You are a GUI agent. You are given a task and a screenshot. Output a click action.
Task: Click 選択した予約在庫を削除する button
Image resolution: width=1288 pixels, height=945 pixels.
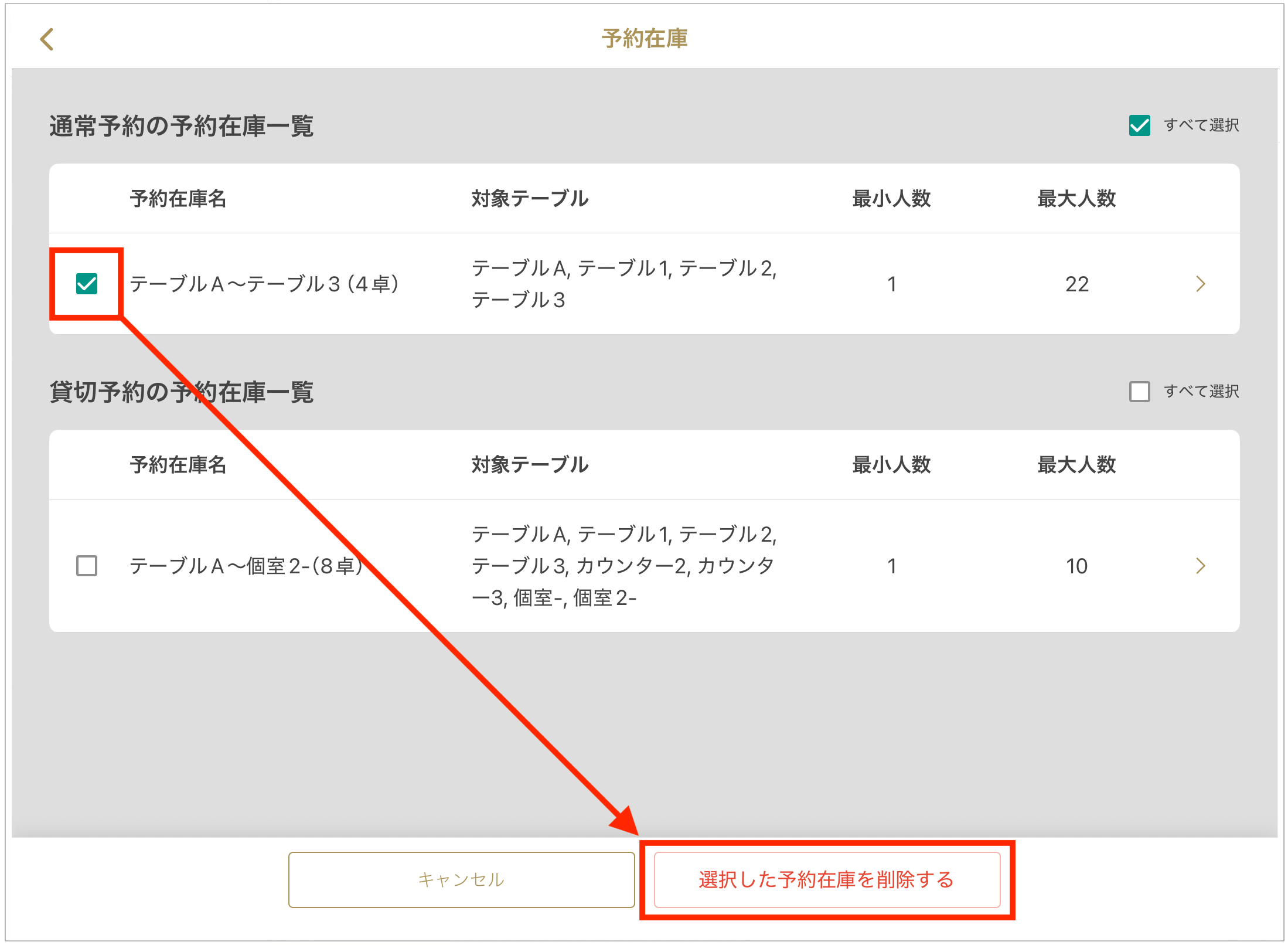[826, 879]
